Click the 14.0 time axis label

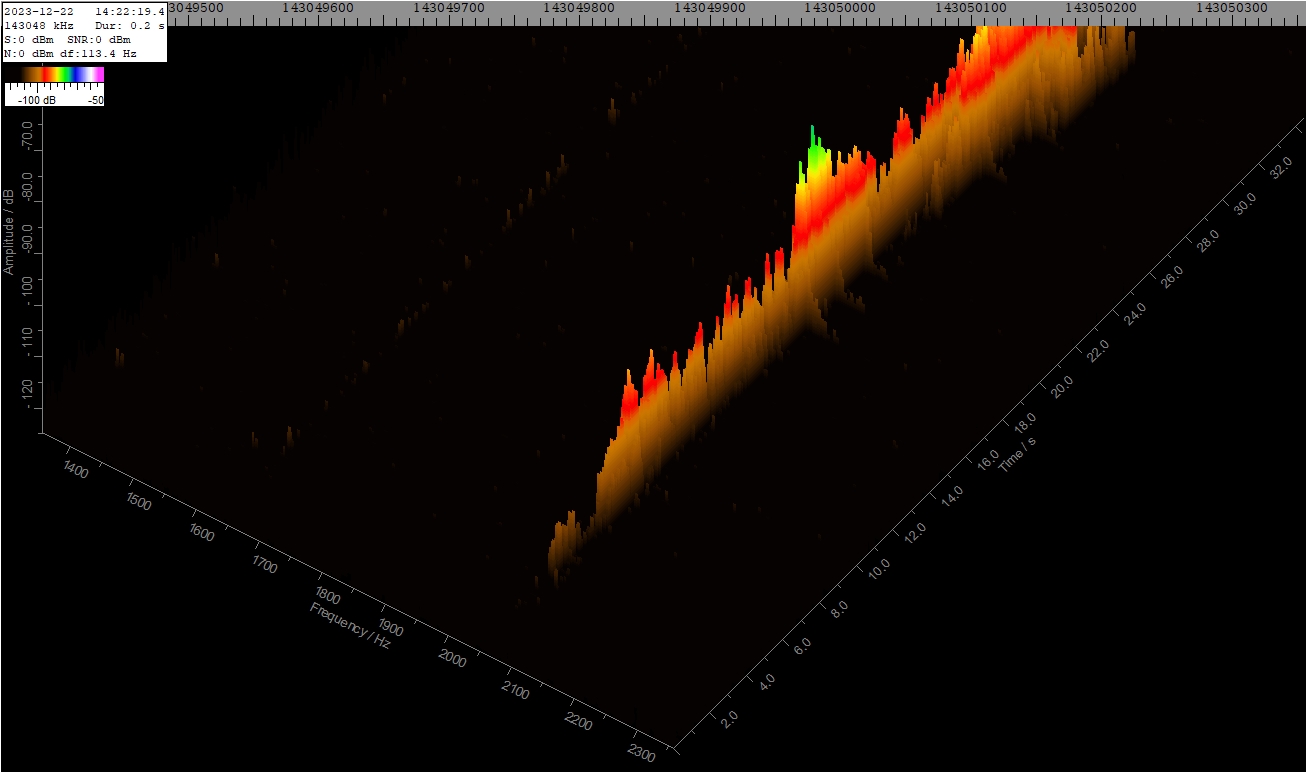tap(952, 494)
